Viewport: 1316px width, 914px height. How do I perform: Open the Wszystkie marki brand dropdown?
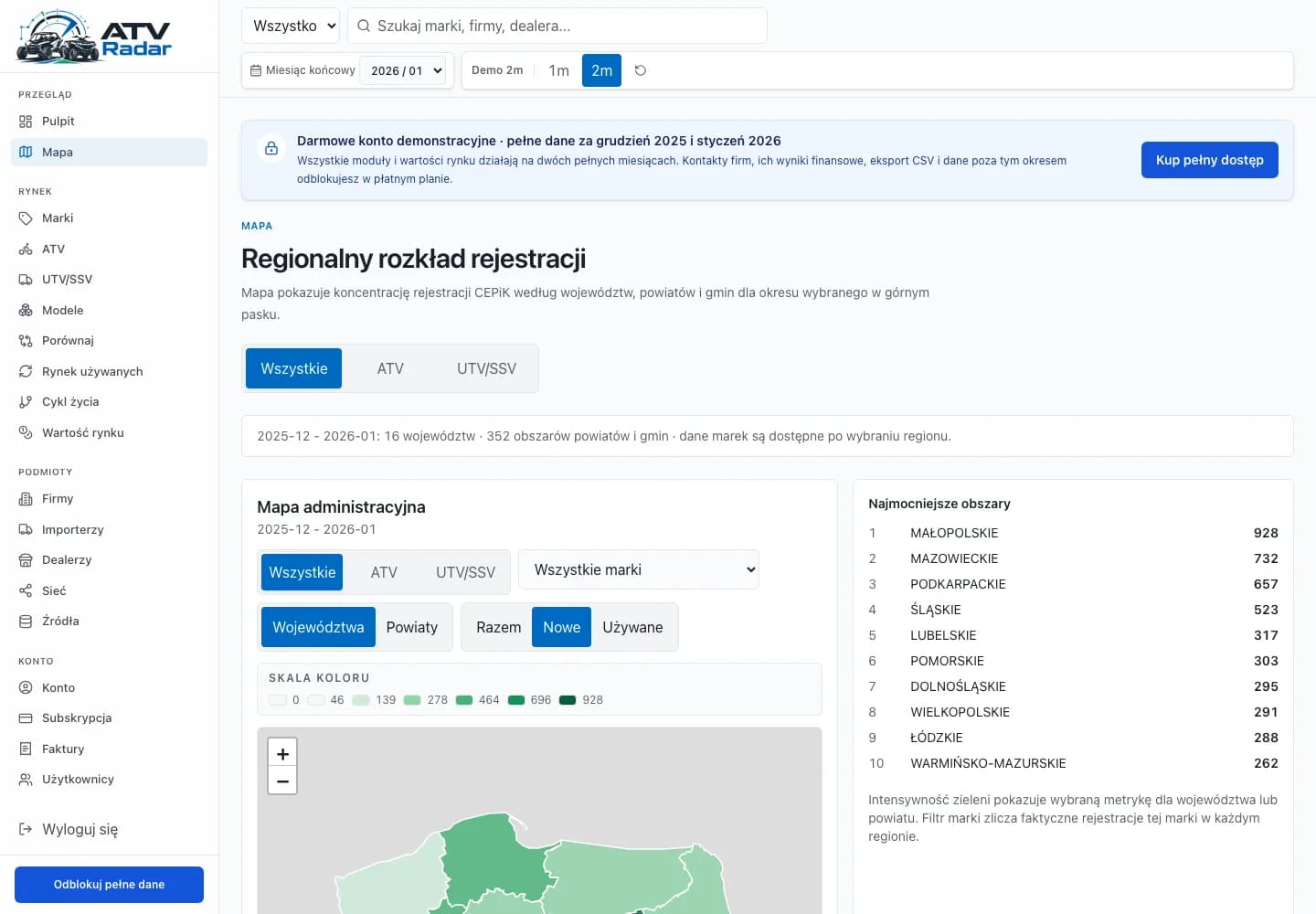click(x=639, y=569)
